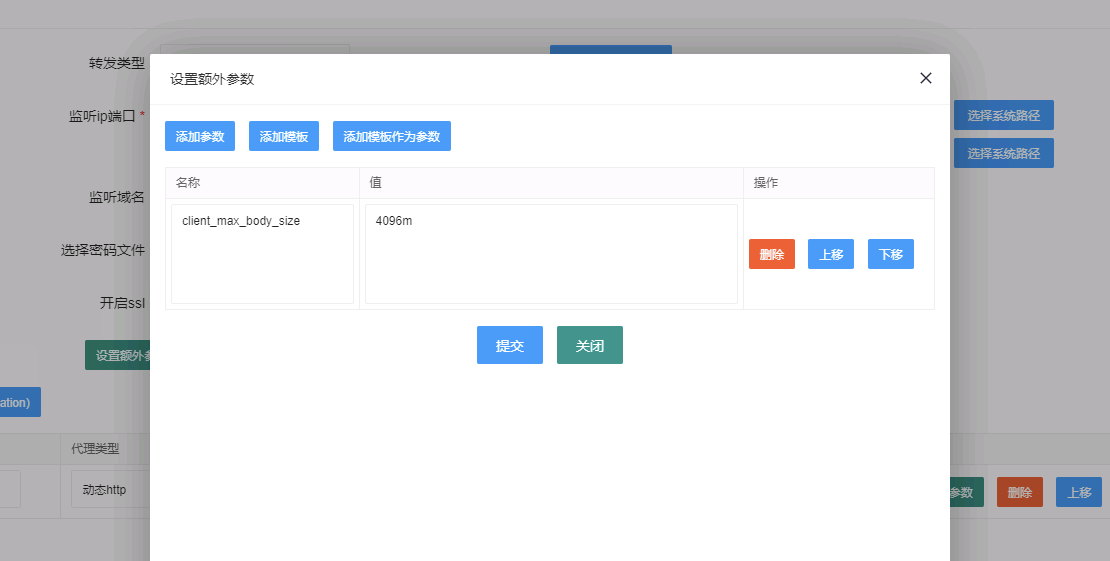Click the value field containing 4096m
The height and width of the screenshot is (561, 1110).
pos(551,254)
